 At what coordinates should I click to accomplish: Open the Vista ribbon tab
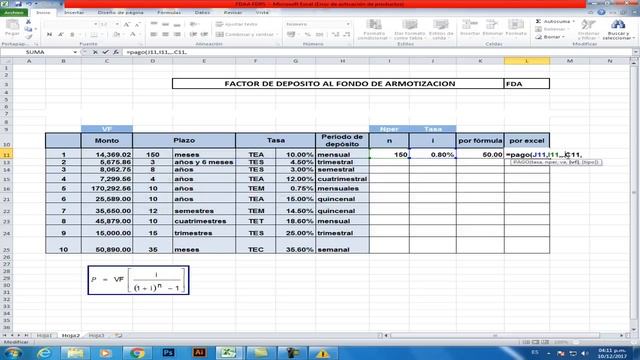(262, 13)
